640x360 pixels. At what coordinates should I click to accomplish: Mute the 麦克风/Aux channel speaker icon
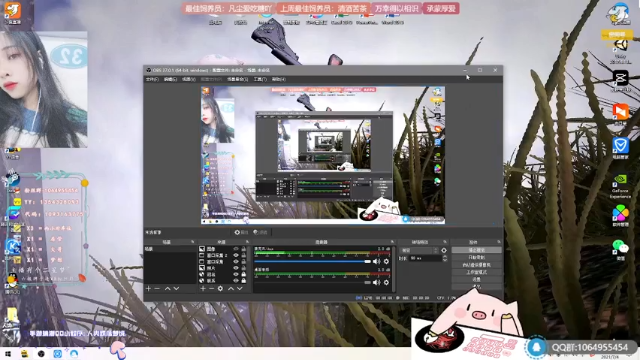376,261
